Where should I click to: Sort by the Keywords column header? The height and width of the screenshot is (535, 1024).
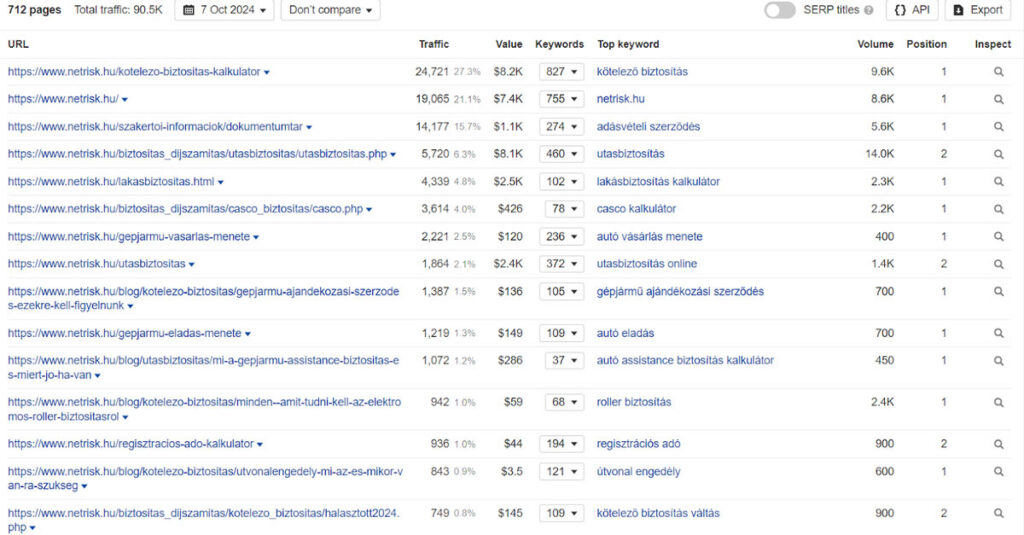click(x=559, y=44)
